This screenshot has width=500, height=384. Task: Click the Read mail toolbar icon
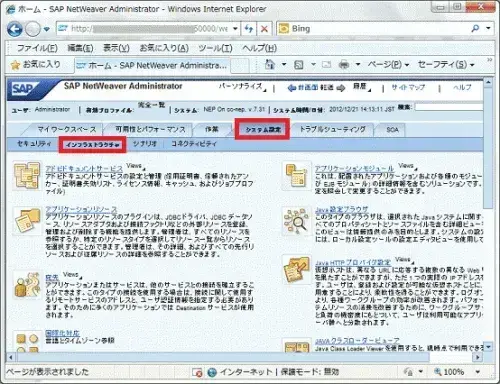pyautogui.click(x=326, y=65)
